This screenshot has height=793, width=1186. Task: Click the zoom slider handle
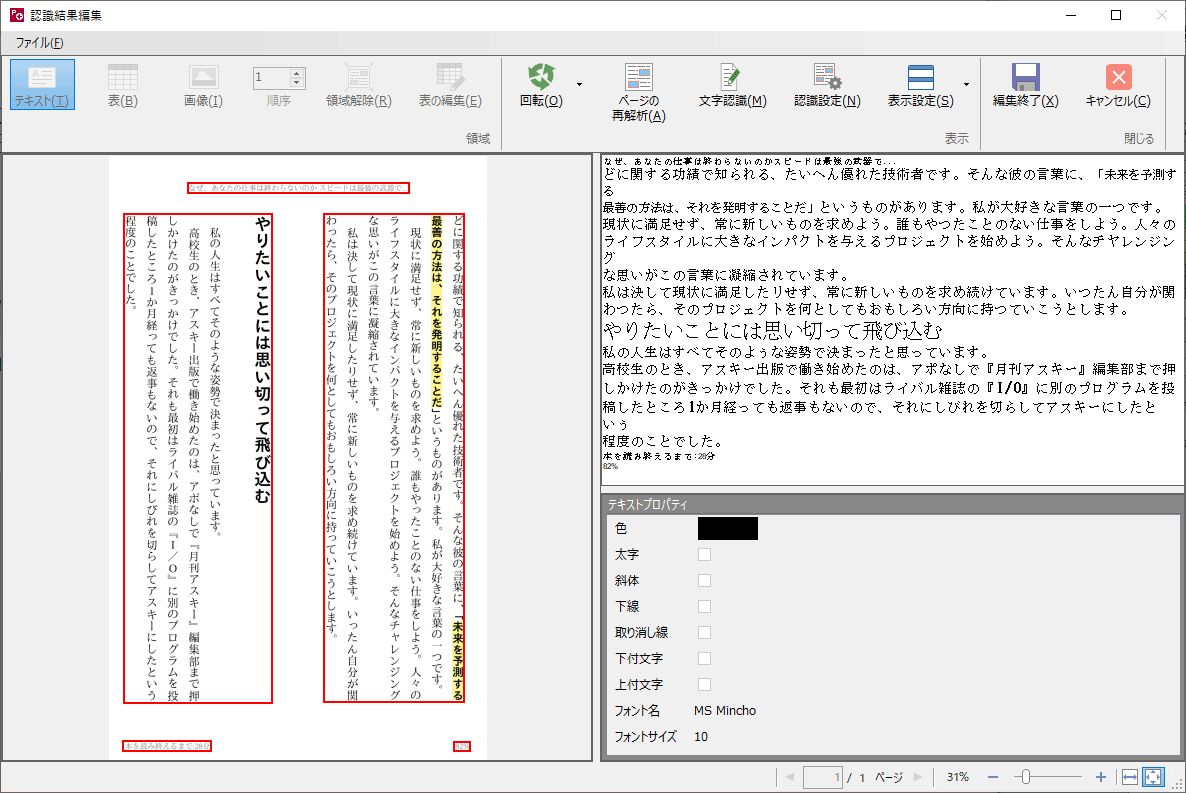[x=1025, y=777]
